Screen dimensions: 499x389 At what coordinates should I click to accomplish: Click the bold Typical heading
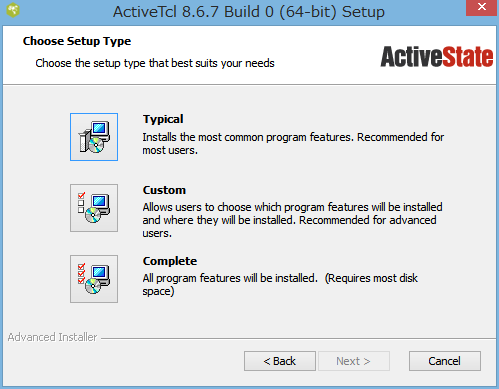point(163,119)
